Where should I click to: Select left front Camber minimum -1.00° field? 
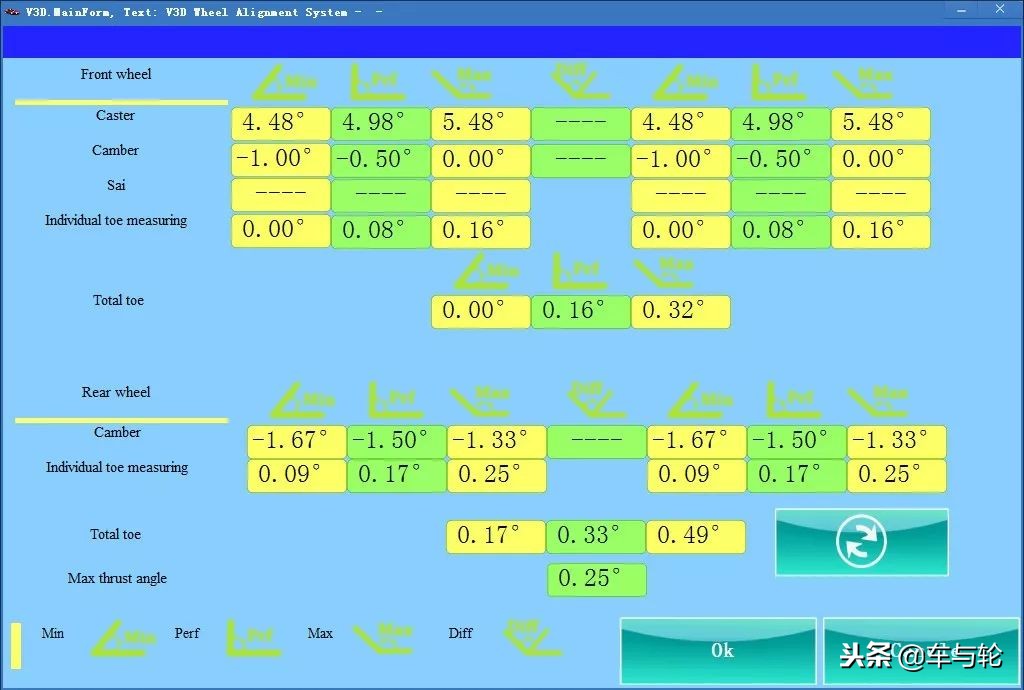coord(281,159)
